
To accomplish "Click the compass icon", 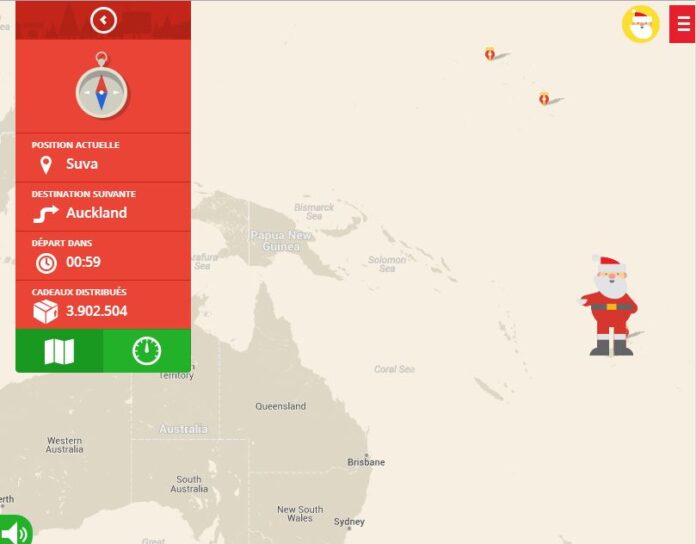I will coord(102,85).
